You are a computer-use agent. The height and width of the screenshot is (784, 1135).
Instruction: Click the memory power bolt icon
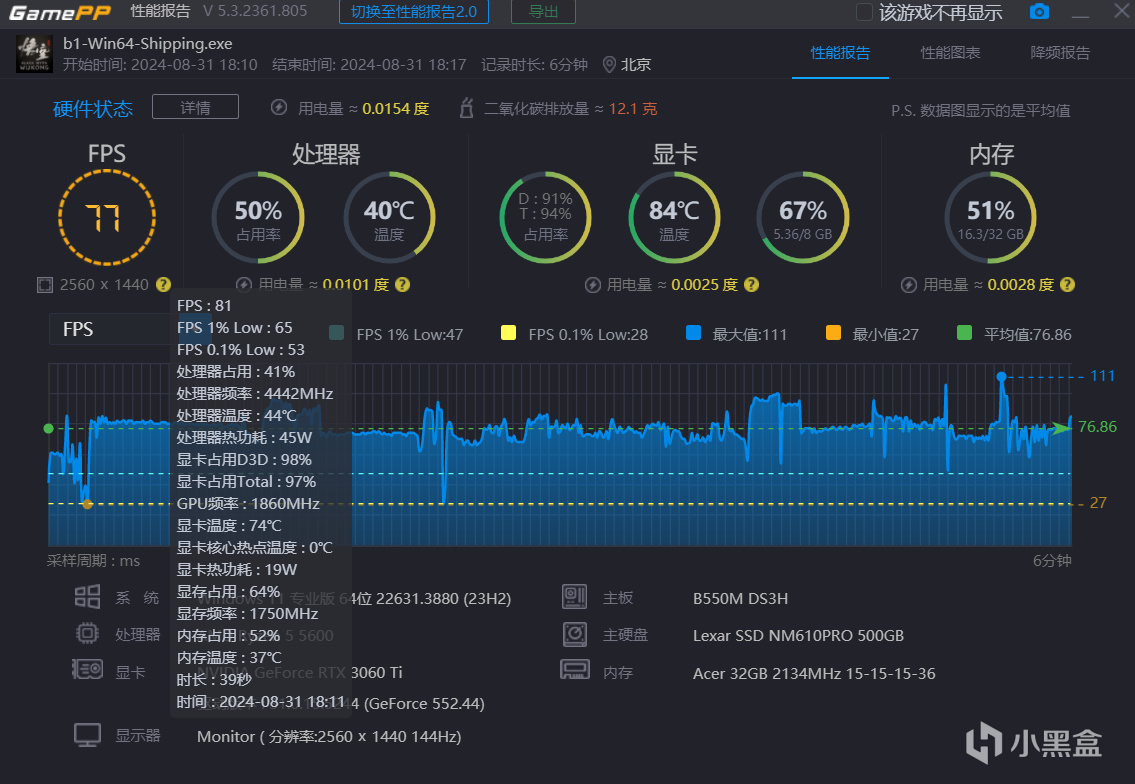908,285
